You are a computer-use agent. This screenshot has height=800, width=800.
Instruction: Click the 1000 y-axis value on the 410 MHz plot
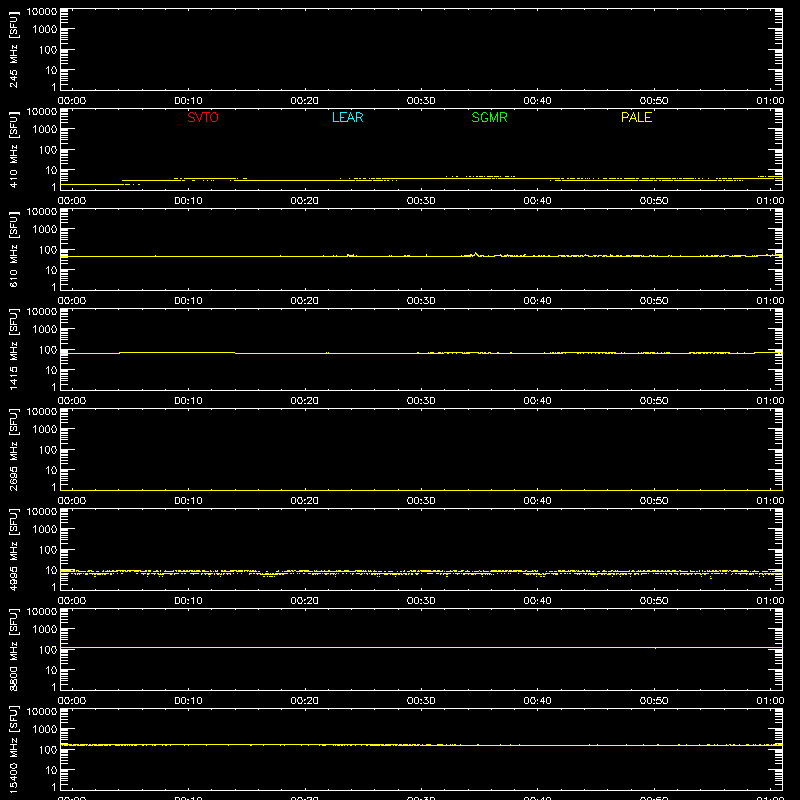pos(45,130)
